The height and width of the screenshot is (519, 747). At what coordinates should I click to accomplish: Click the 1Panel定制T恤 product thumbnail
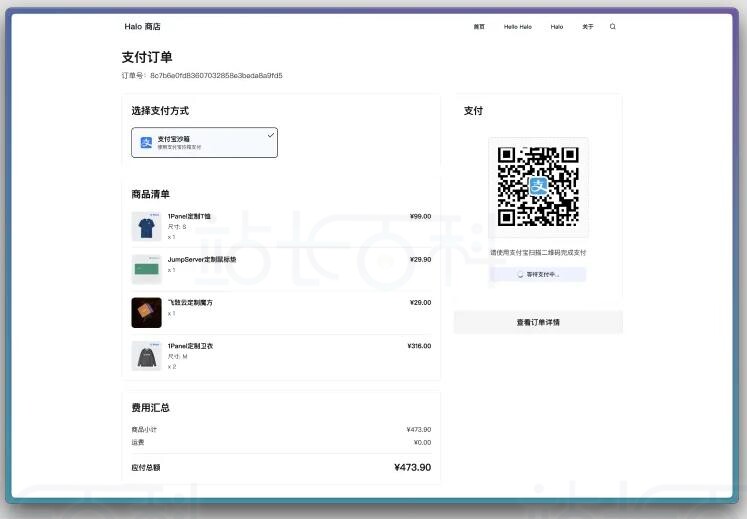(x=146, y=226)
